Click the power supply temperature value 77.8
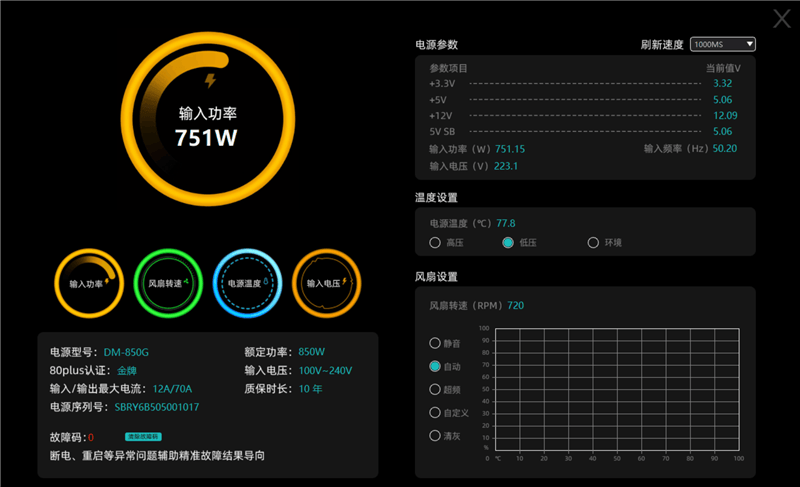This screenshot has width=800, height=487. coord(506,223)
